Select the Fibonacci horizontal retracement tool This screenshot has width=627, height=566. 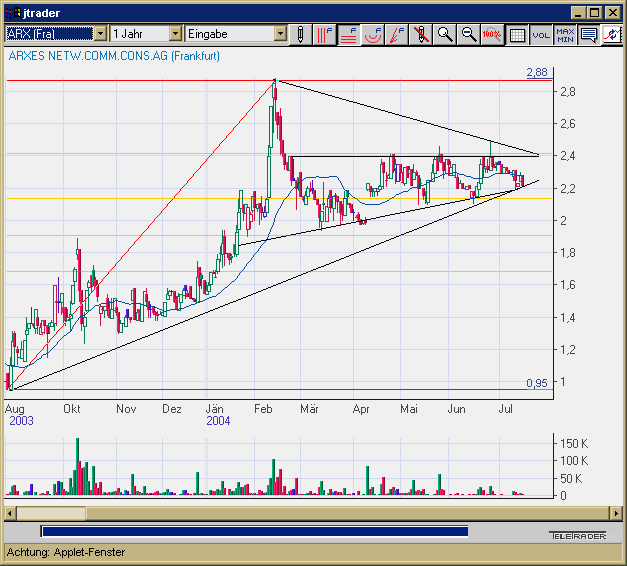coord(348,34)
